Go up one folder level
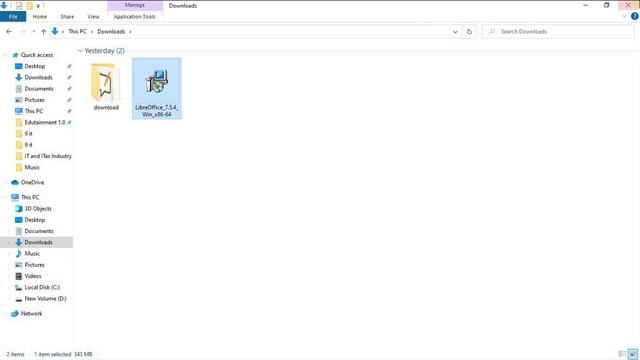 point(43,31)
